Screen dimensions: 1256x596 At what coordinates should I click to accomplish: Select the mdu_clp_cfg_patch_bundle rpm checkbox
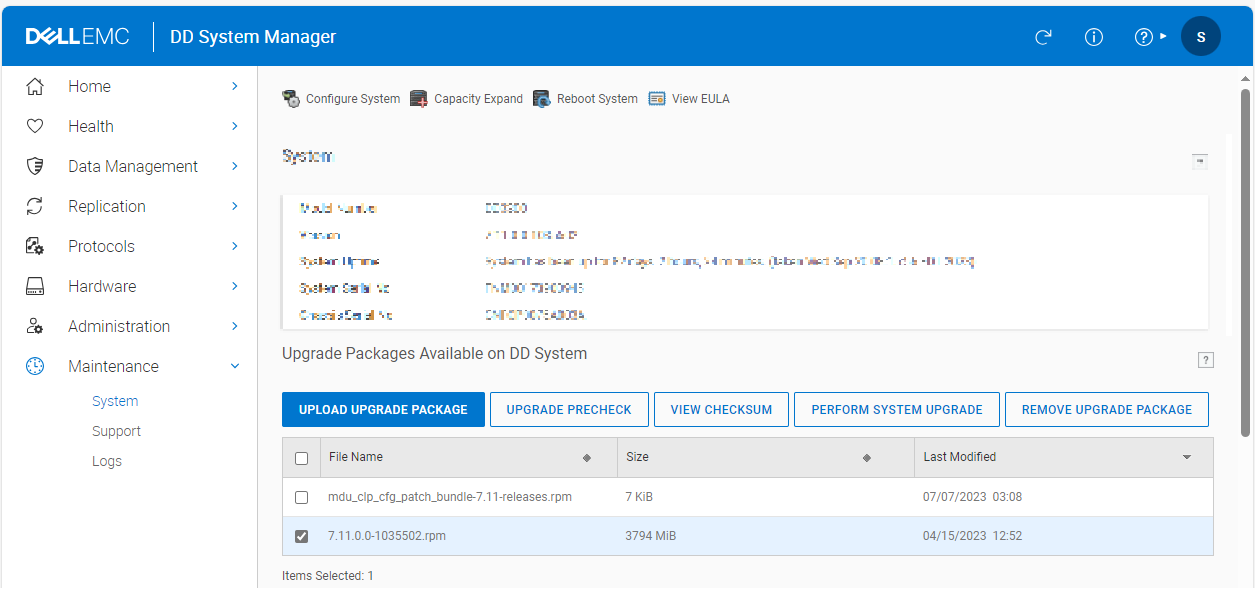[301, 497]
